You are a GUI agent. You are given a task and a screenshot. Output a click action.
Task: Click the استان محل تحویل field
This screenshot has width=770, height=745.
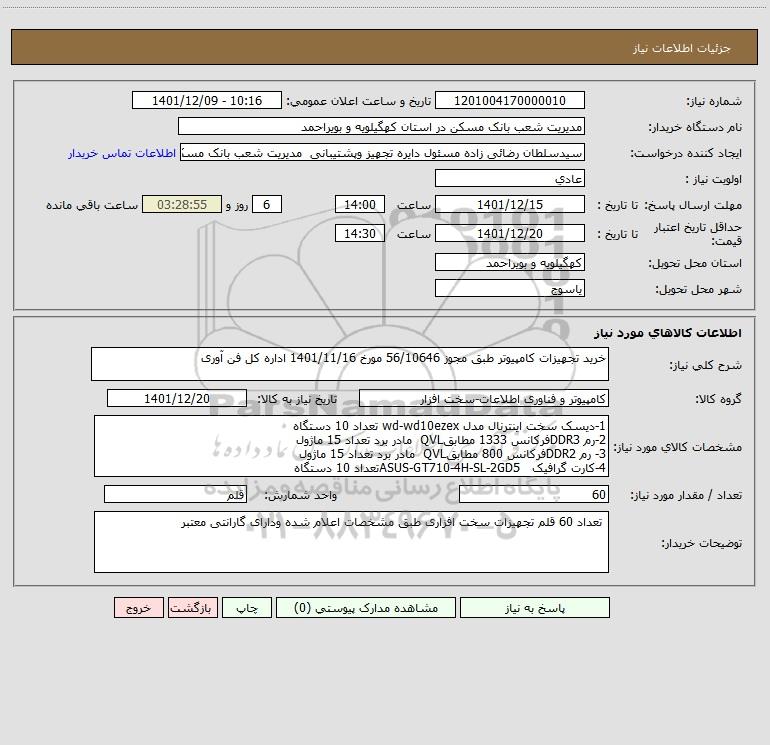pyautogui.click(x=510, y=262)
